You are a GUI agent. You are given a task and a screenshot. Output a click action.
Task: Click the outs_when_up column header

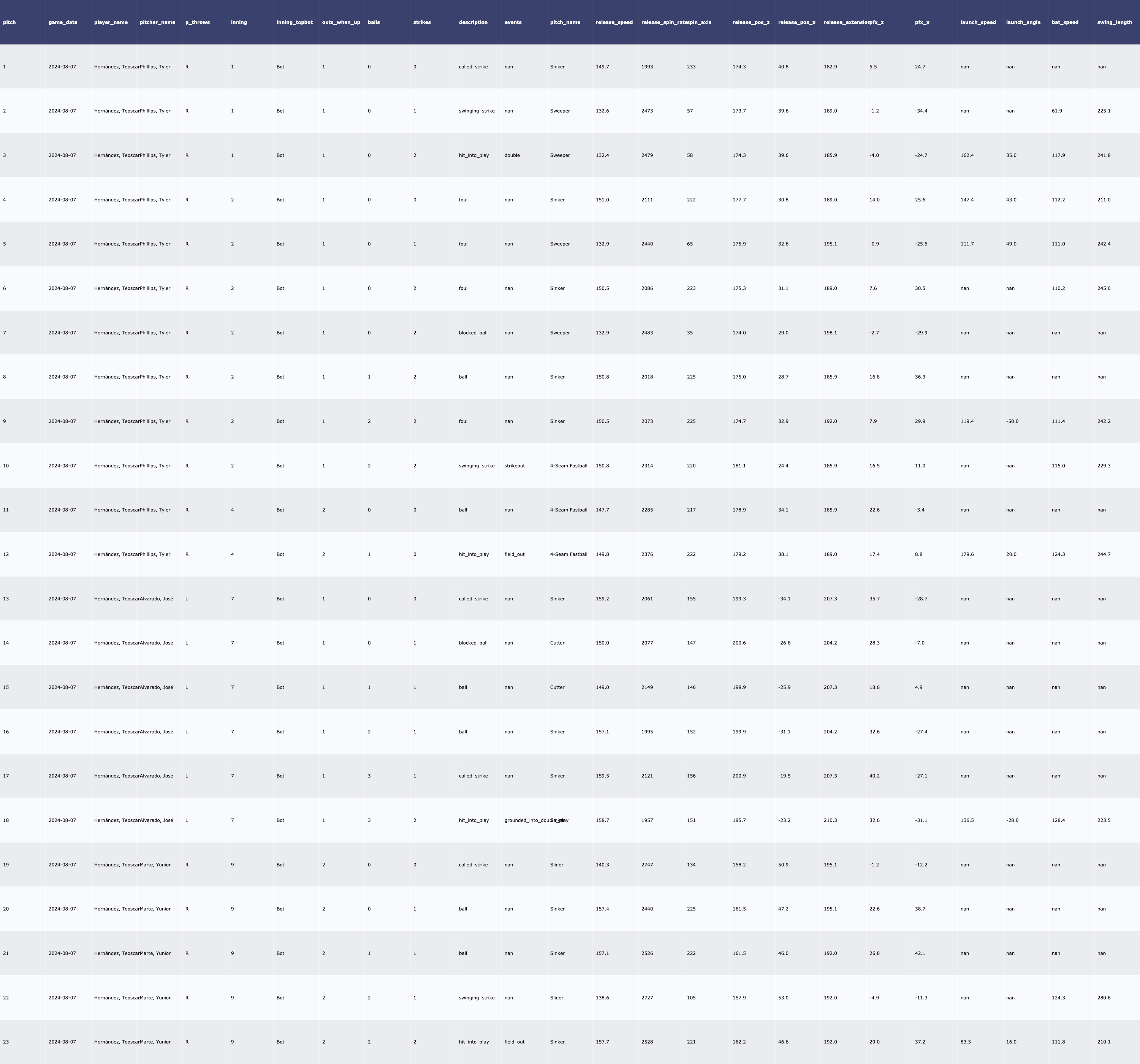tap(341, 22)
